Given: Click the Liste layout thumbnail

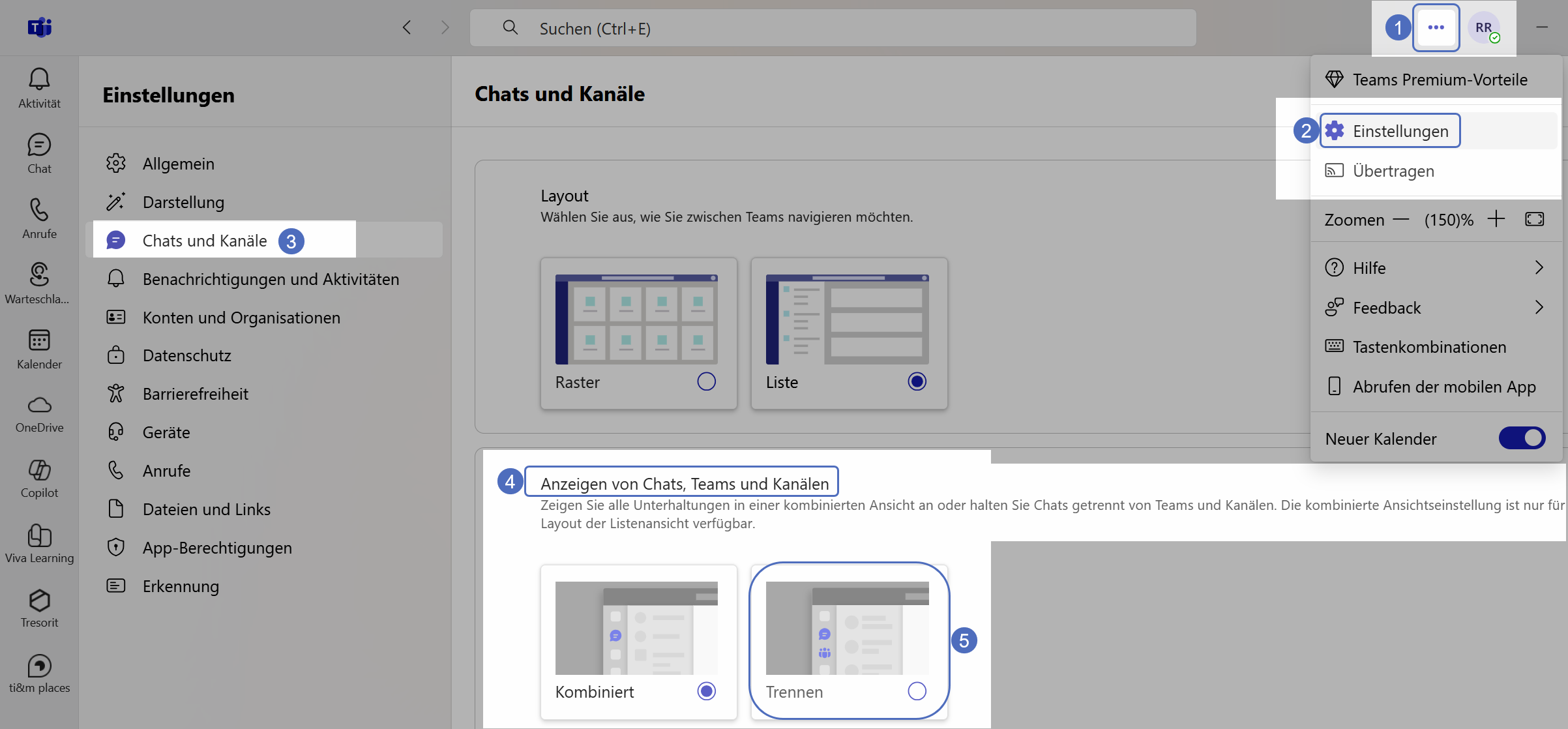Looking at the screenshot, I should 848,319.
